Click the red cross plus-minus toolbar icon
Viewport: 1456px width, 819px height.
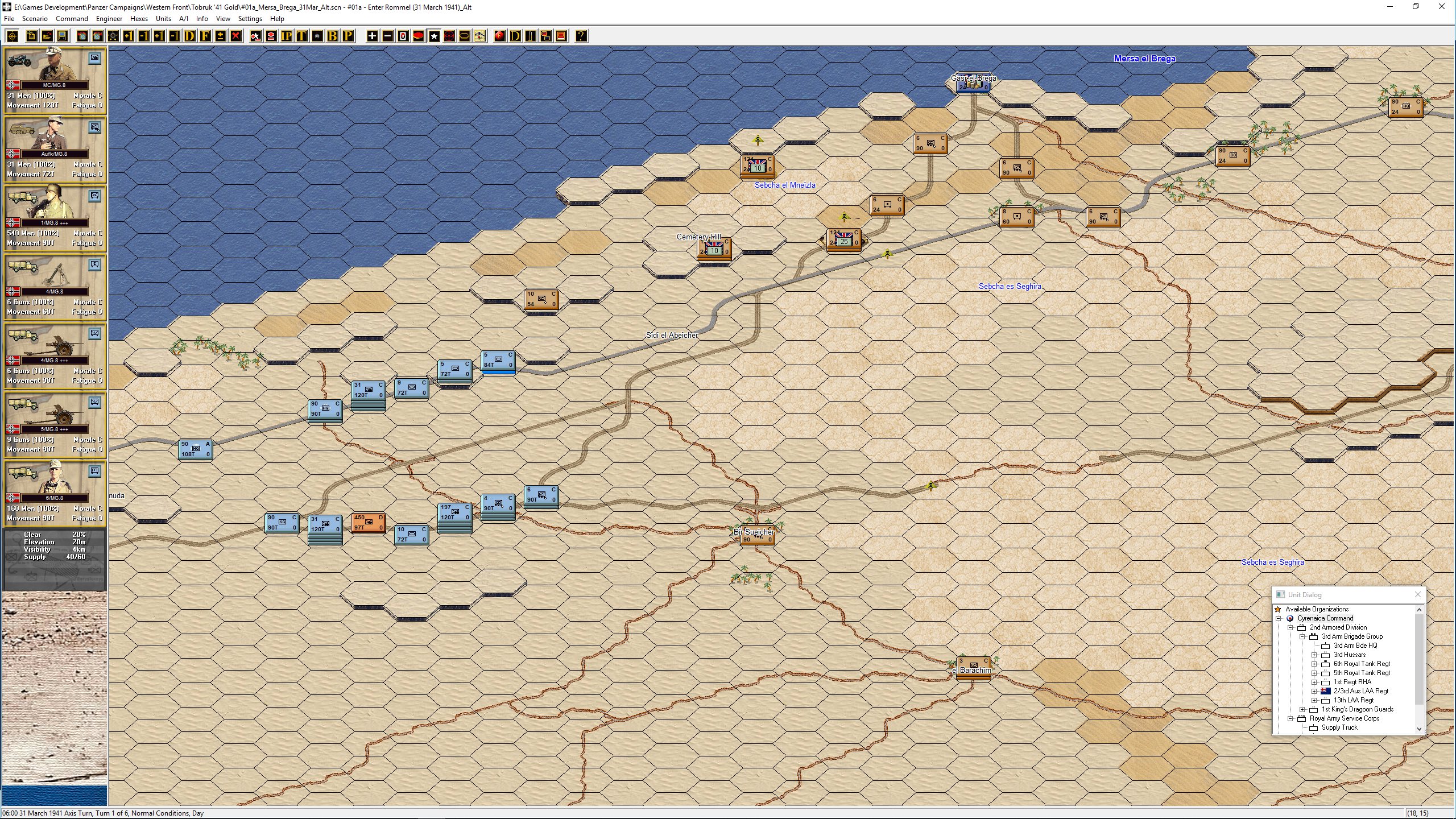tap(271, 36)
